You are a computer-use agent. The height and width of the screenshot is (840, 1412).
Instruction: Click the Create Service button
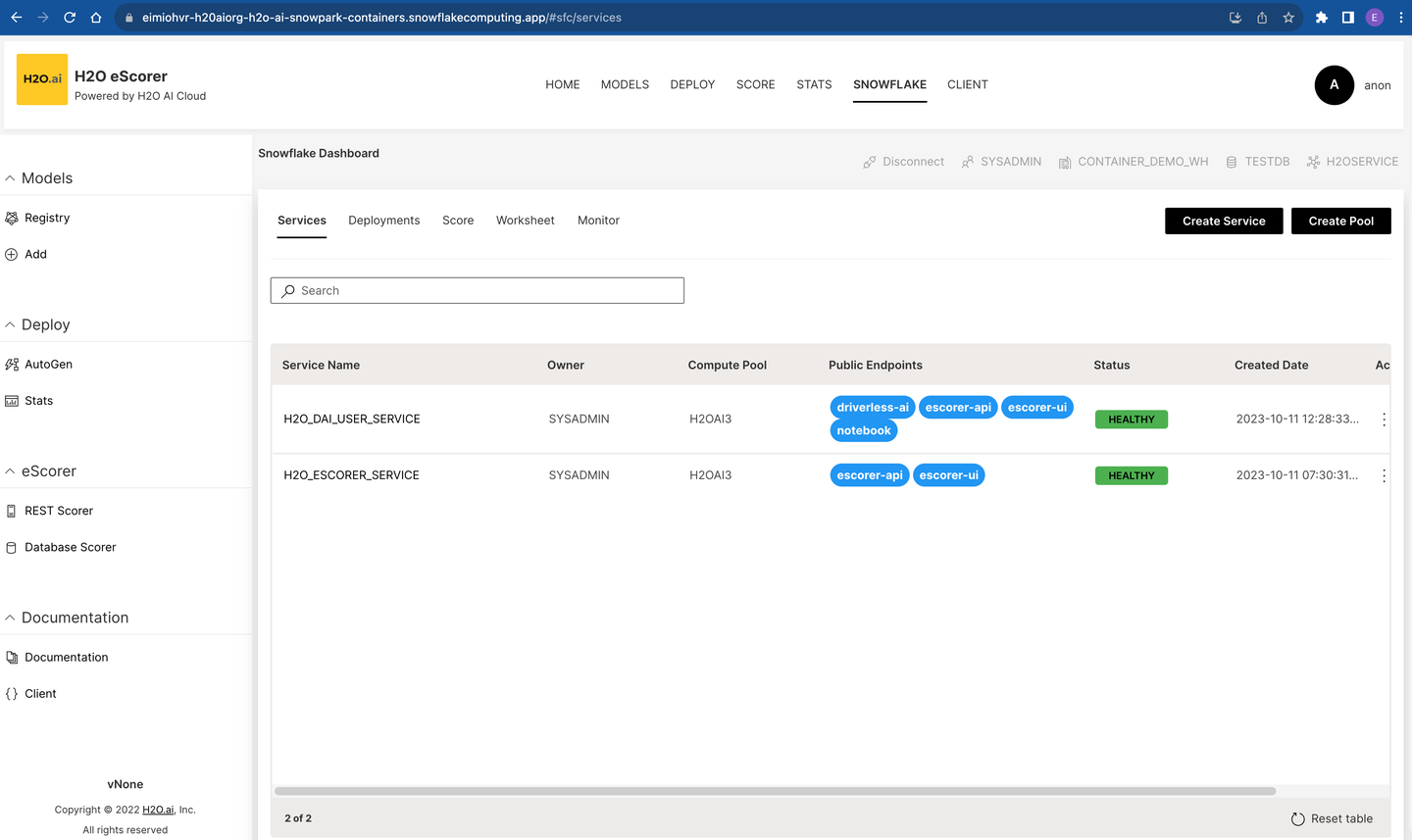[x=1224, y=221]
